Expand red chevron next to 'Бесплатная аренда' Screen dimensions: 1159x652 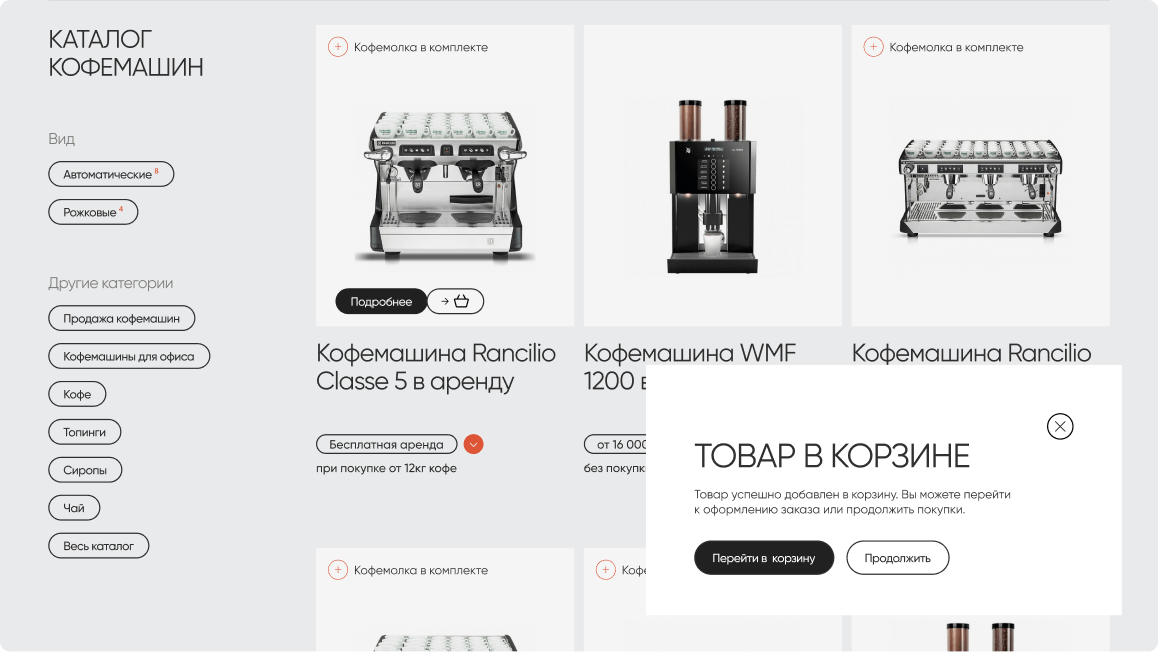pyautogui.click(x=473, y=444)
